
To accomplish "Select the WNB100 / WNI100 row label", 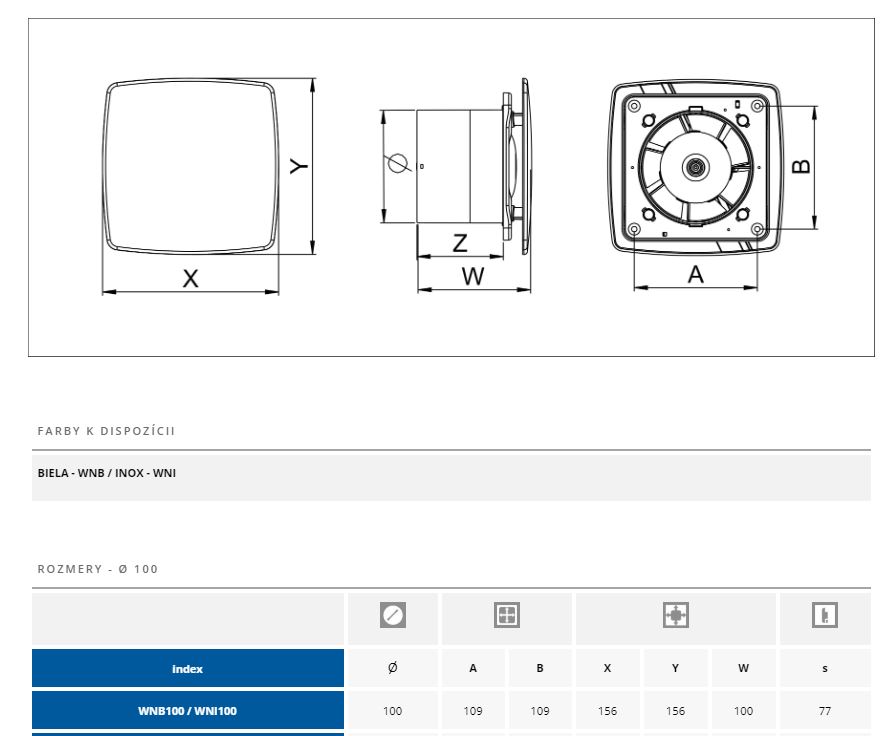I will pyautogui.click(x=188, y=712).
